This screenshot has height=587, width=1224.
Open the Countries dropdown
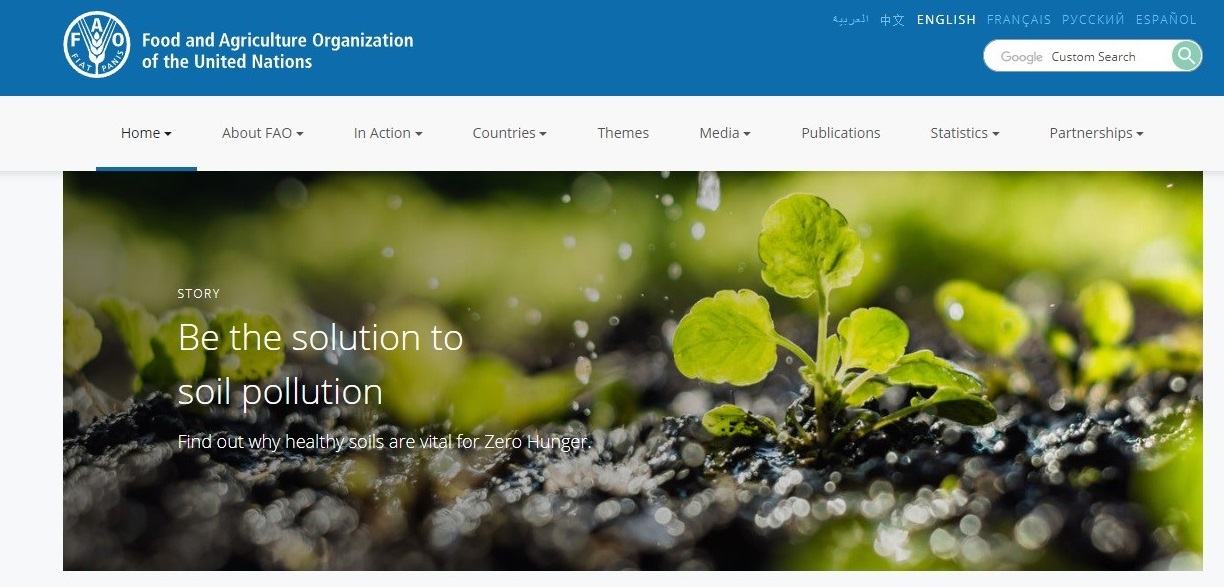click(509, 133)
